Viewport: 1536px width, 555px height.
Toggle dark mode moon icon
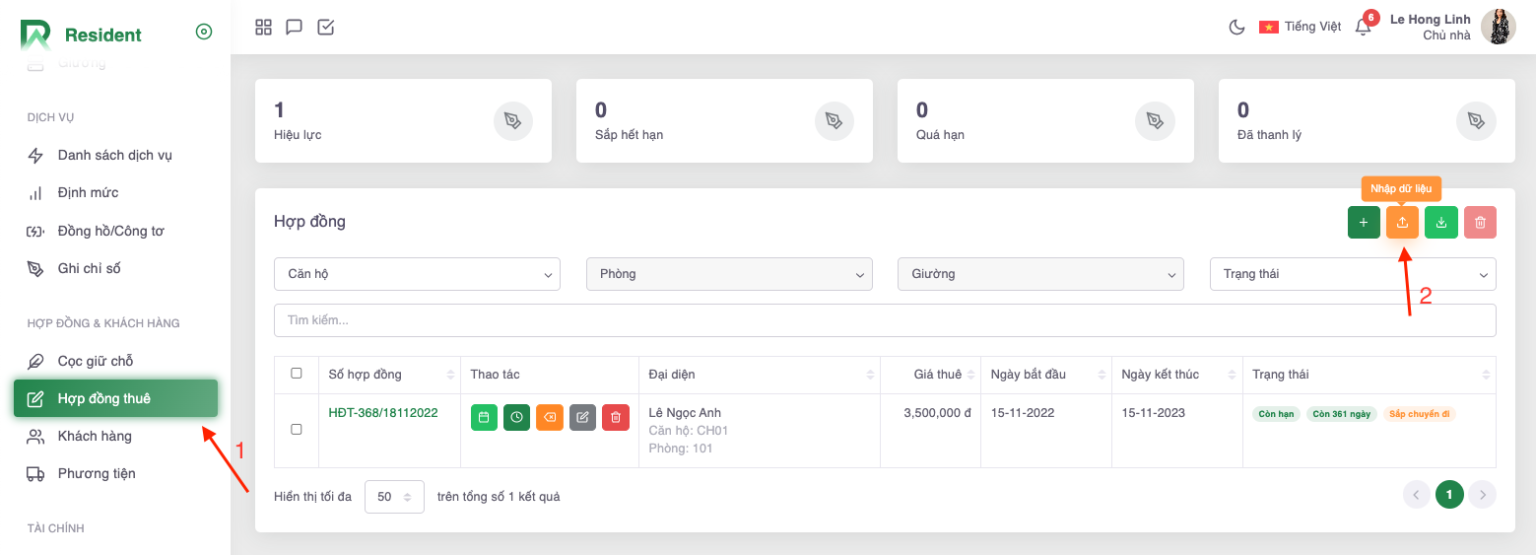click(x=1237, y=27)
